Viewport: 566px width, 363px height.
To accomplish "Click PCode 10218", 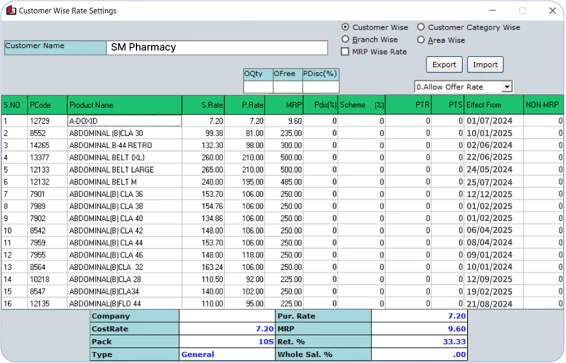I will pyautogui.click(x=47, y=279).
